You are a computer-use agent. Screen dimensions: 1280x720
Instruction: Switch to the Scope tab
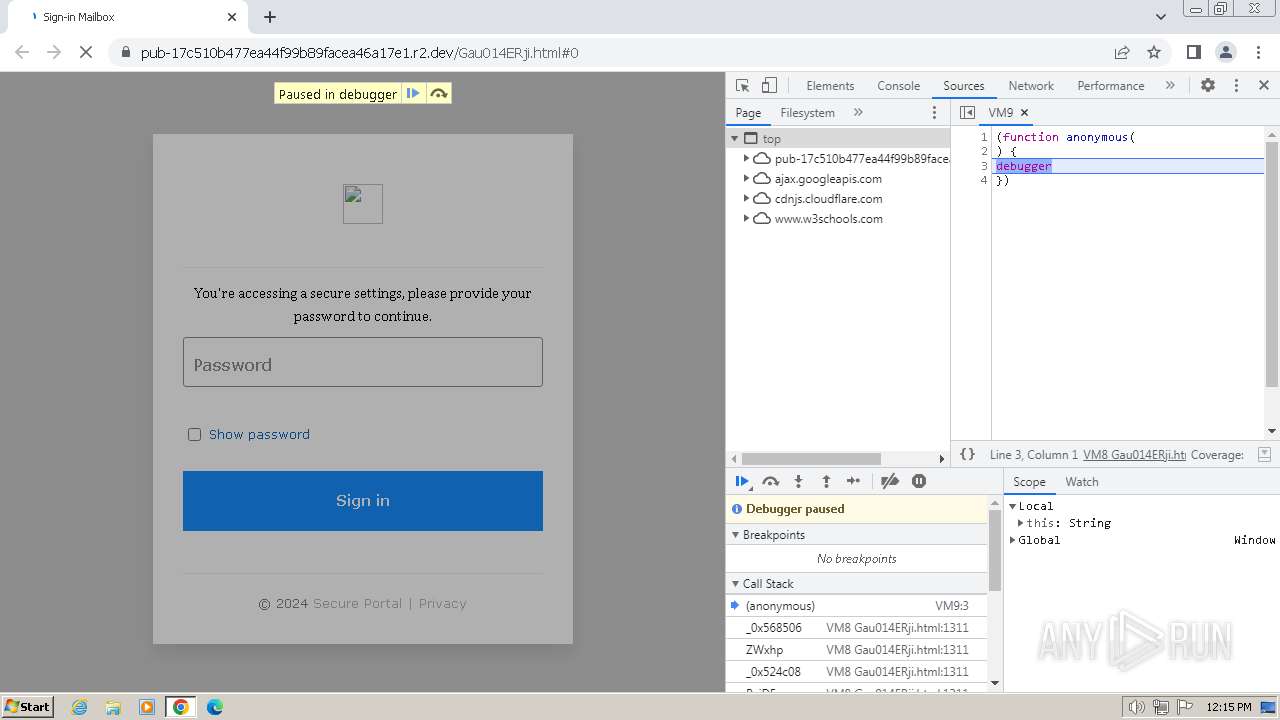coord(1029,482)
